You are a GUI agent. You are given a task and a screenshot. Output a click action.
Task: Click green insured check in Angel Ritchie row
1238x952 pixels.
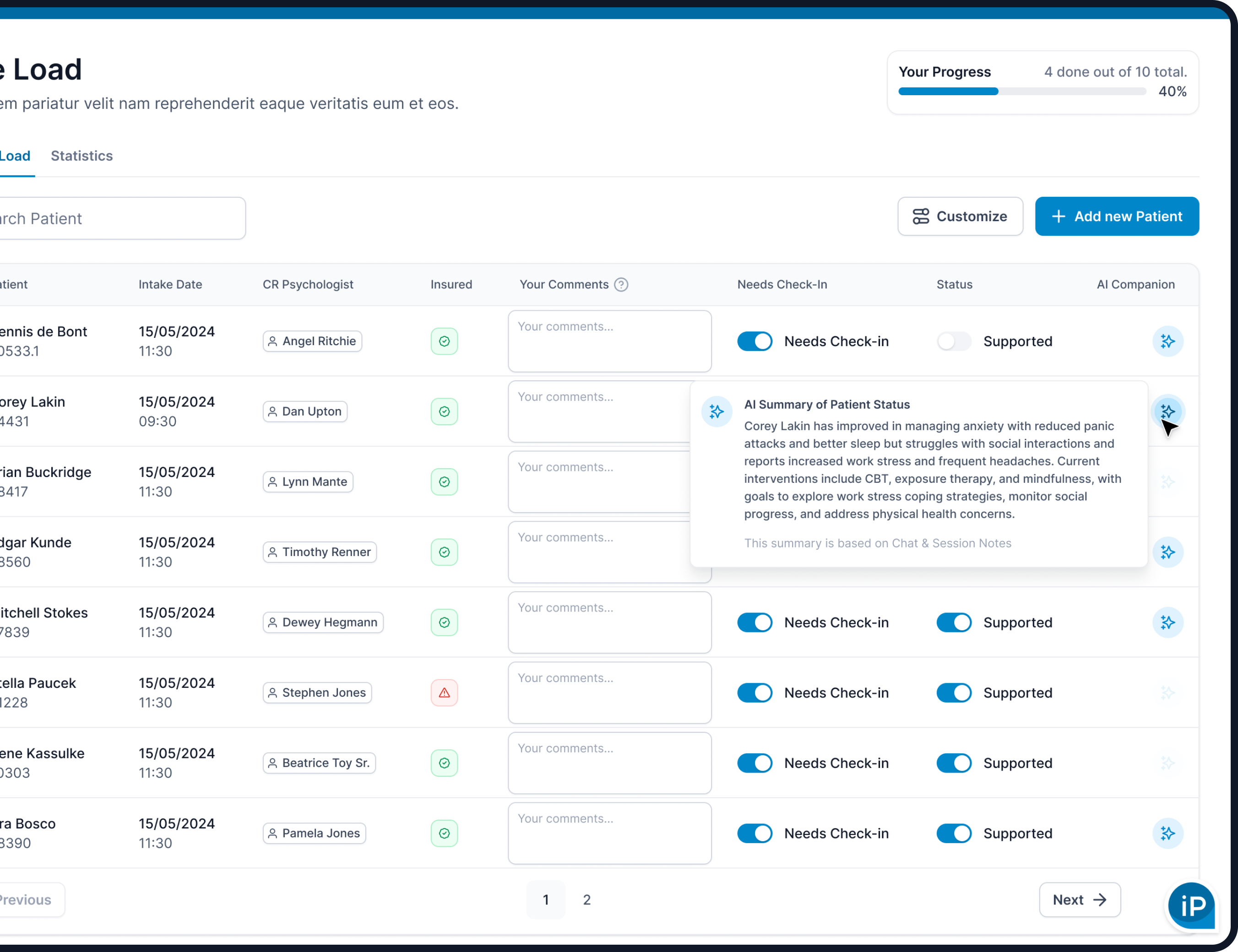(444, 341)
